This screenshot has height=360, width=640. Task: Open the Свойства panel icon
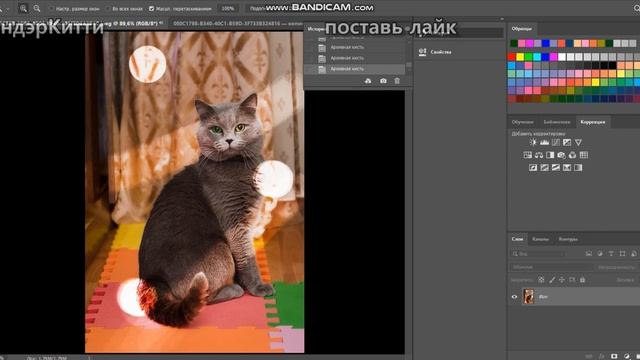pos(422,52)
